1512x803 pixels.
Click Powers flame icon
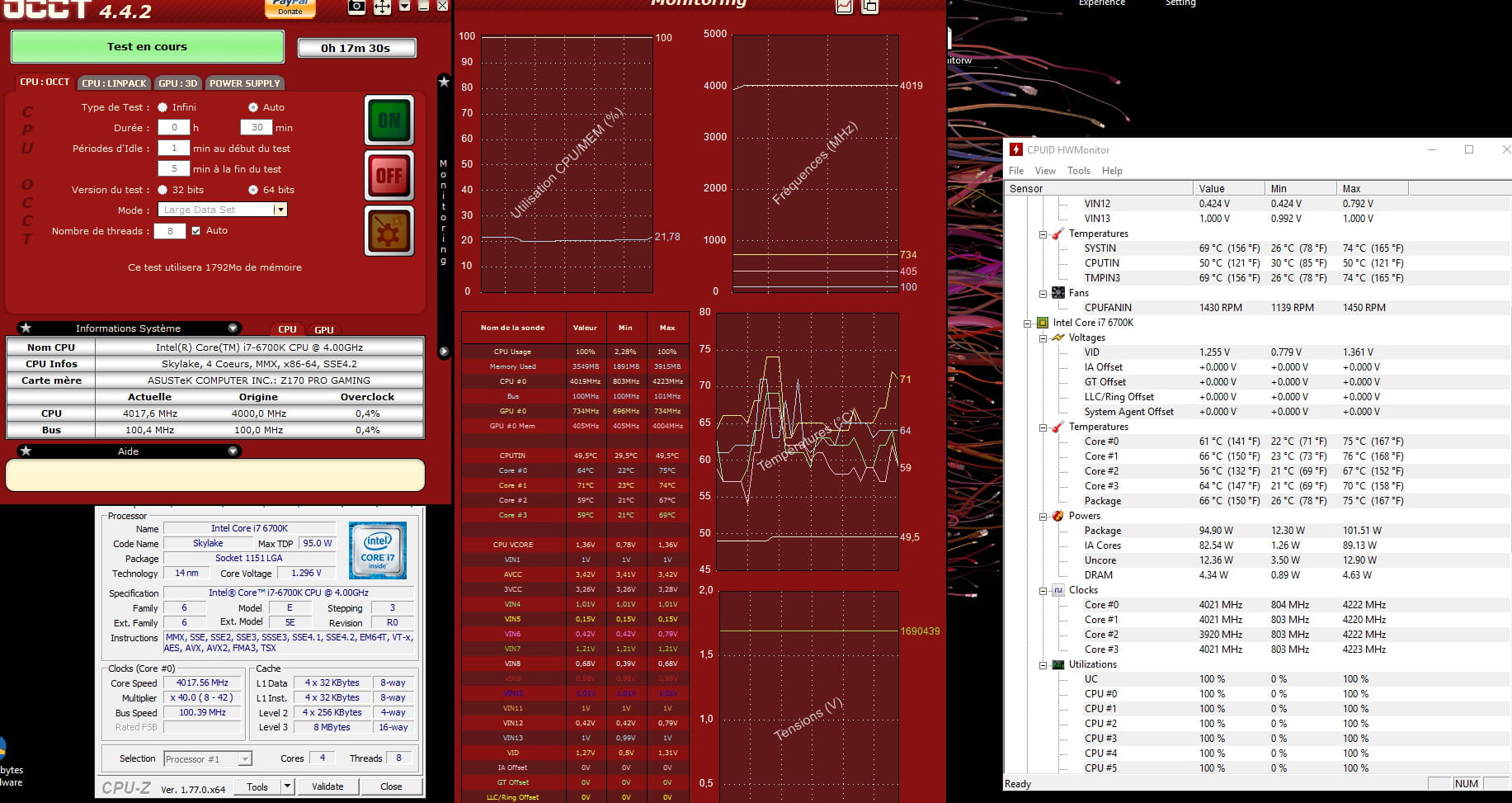pyautogui.click(x=1057, y=516)
